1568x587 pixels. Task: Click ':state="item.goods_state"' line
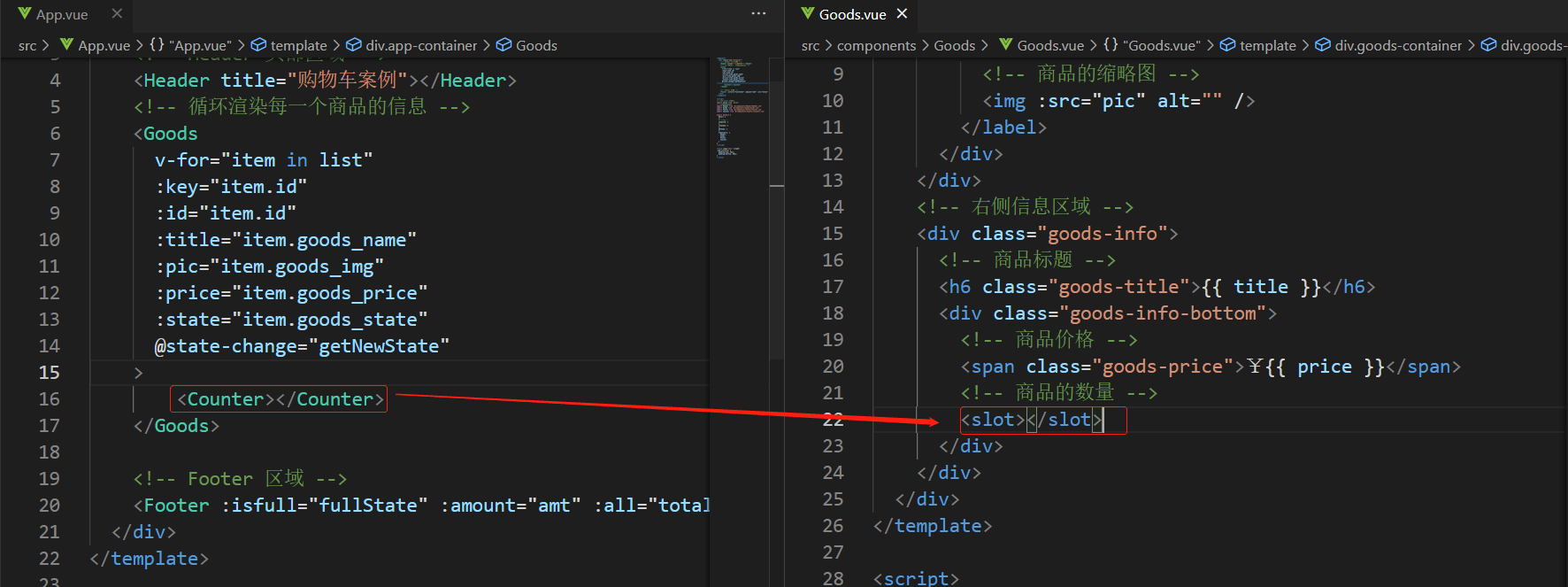(x=291, y=320)
